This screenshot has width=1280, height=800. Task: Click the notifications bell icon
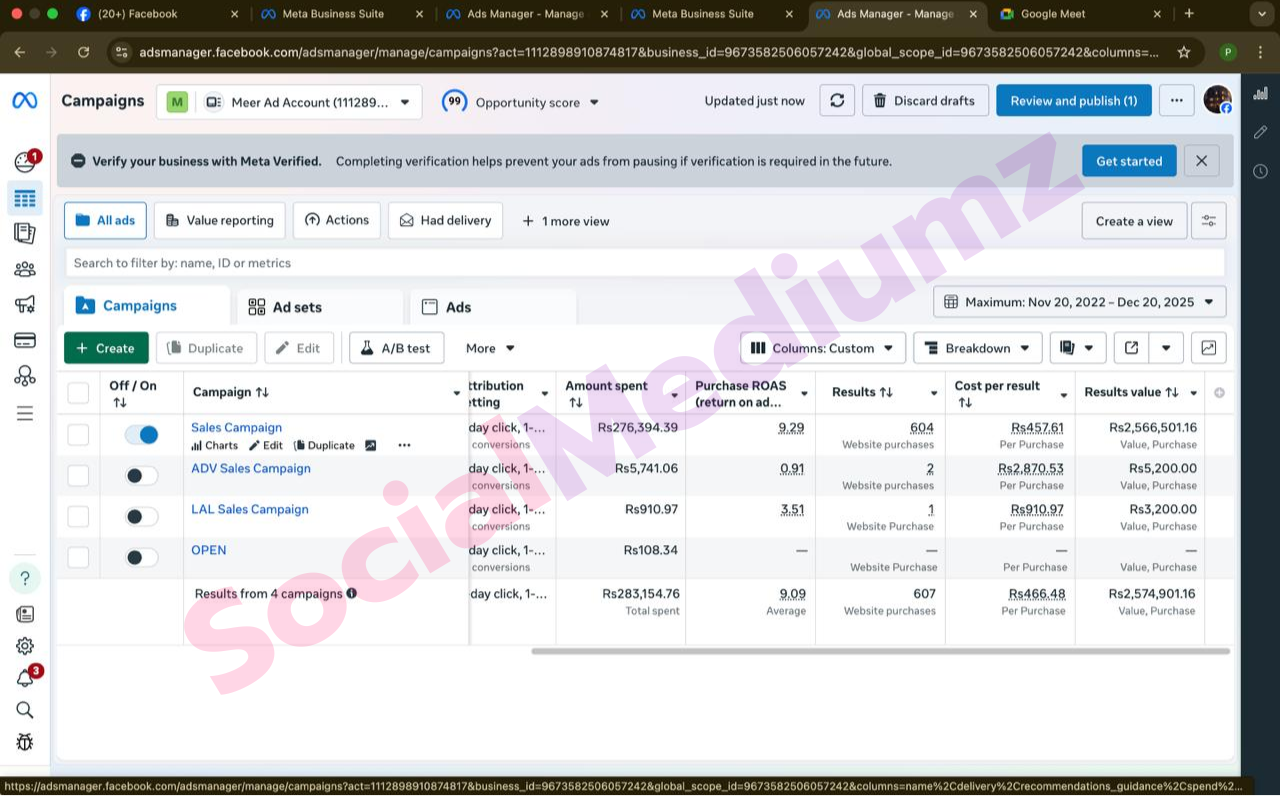(x=25, y=678)
